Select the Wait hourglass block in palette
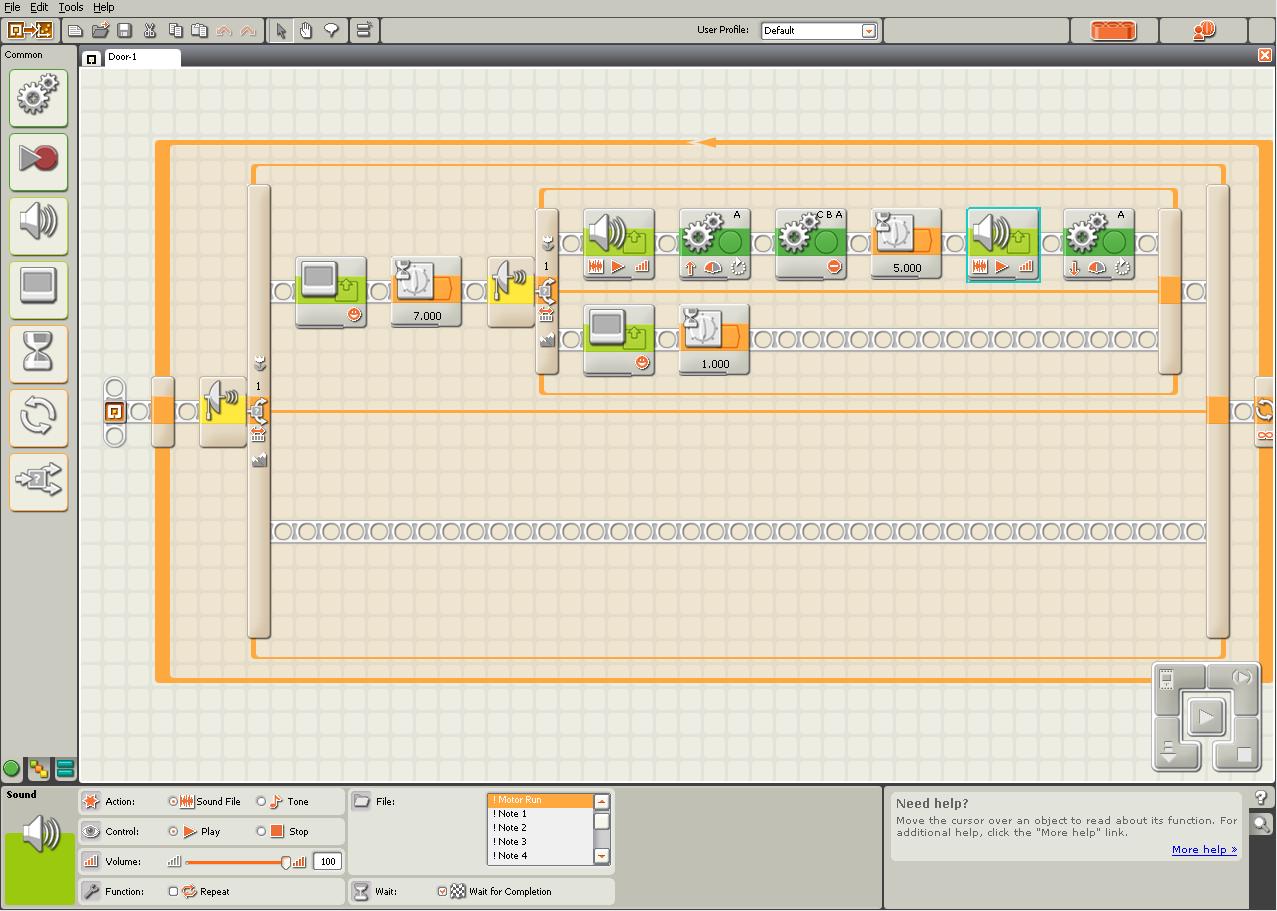The height and width of the screenshot is (911, 1277). tap(38, 353)
